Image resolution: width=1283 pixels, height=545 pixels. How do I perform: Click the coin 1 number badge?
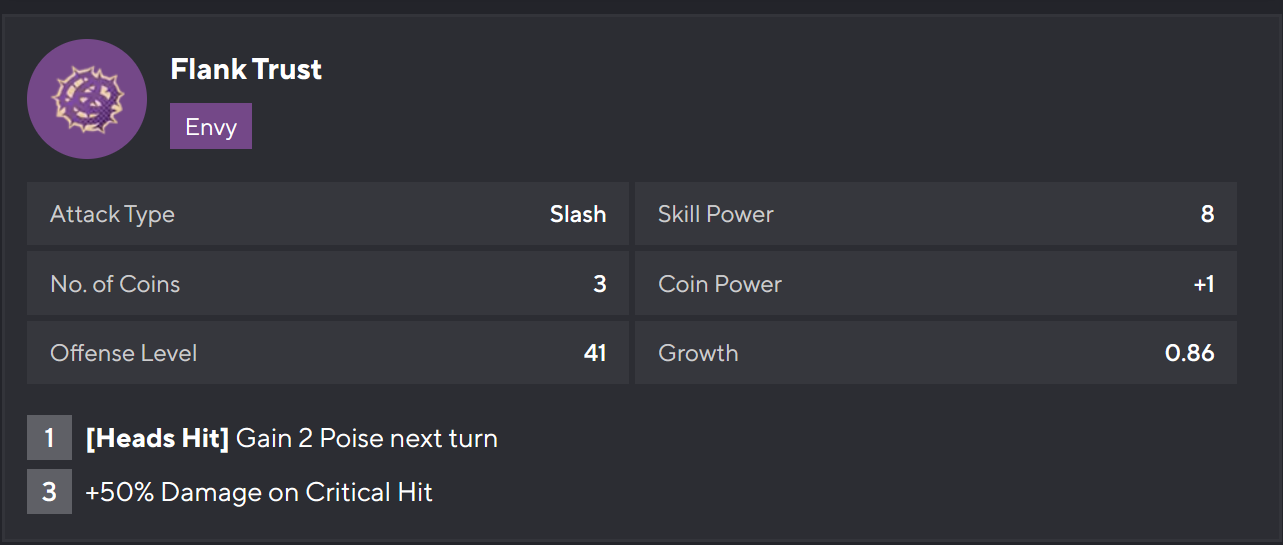[49, 438]
